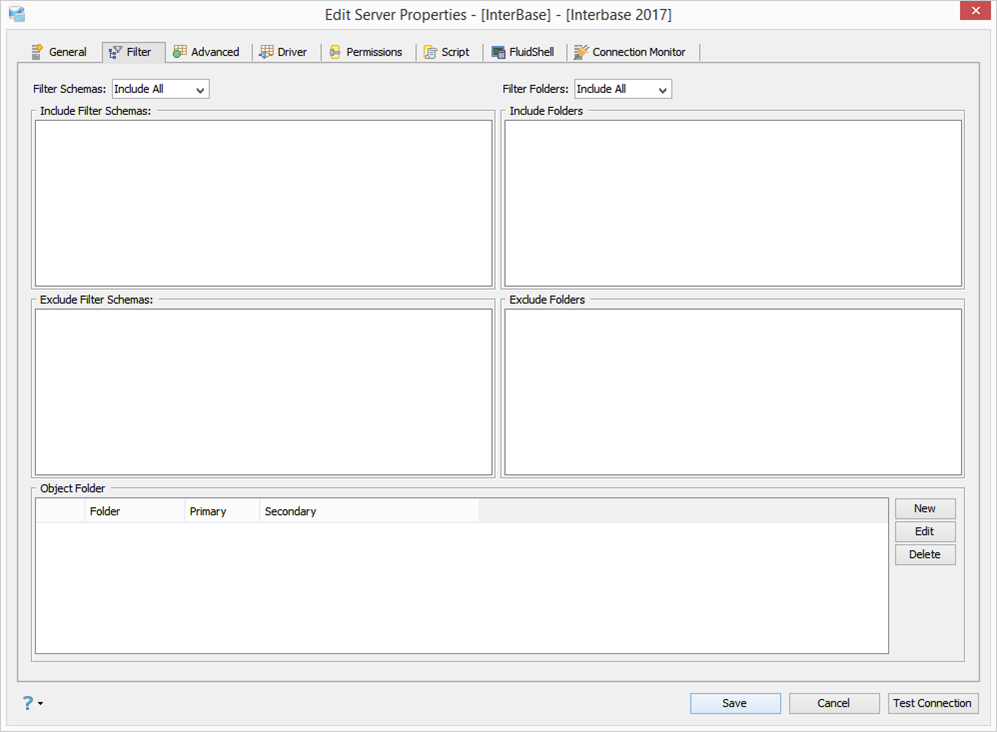997x732 pixels.
Task: Click the Script tab icon
Action: point(430,52)
